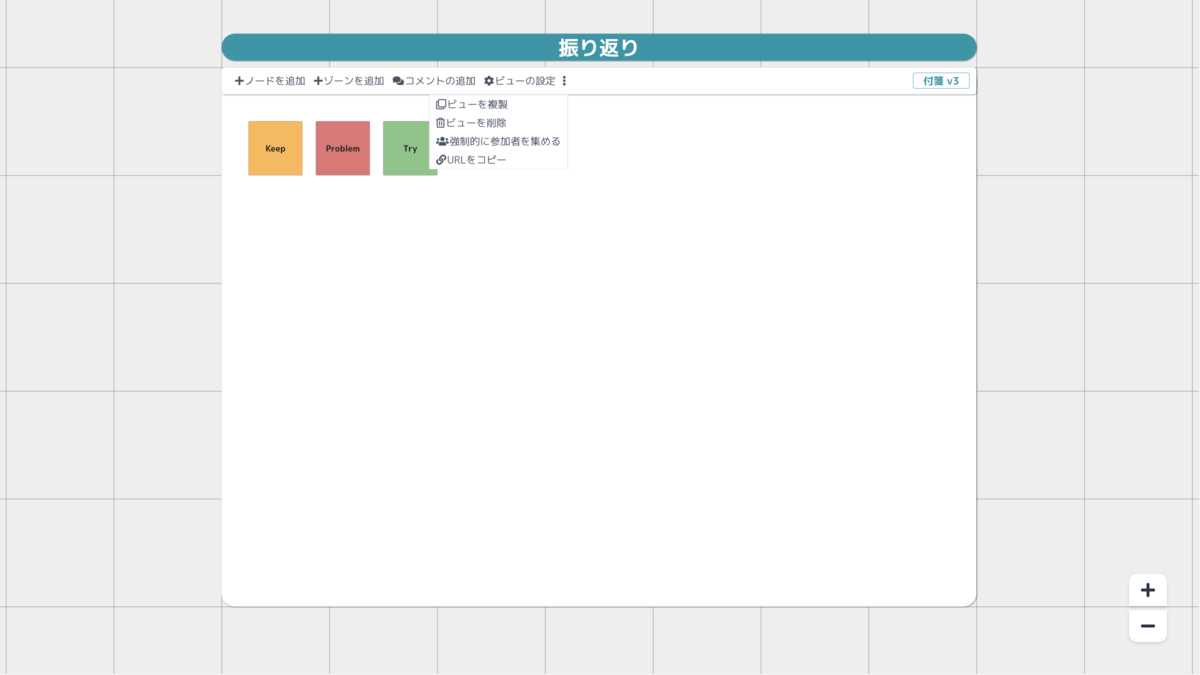
Task: Select the yellow Keep sticky note
Action: point(275,148)
